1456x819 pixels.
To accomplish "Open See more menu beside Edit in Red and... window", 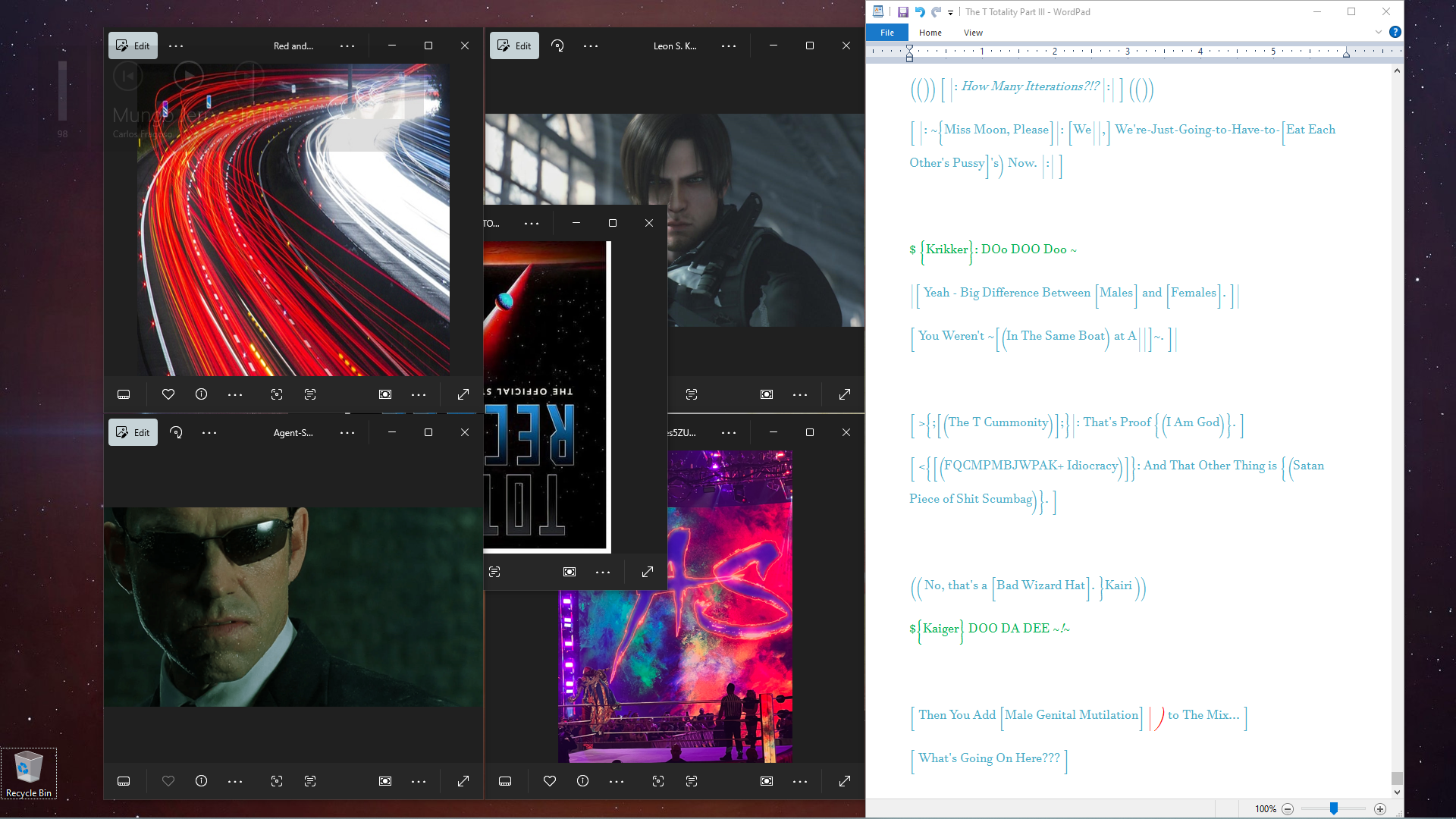I will pos(176,45).
